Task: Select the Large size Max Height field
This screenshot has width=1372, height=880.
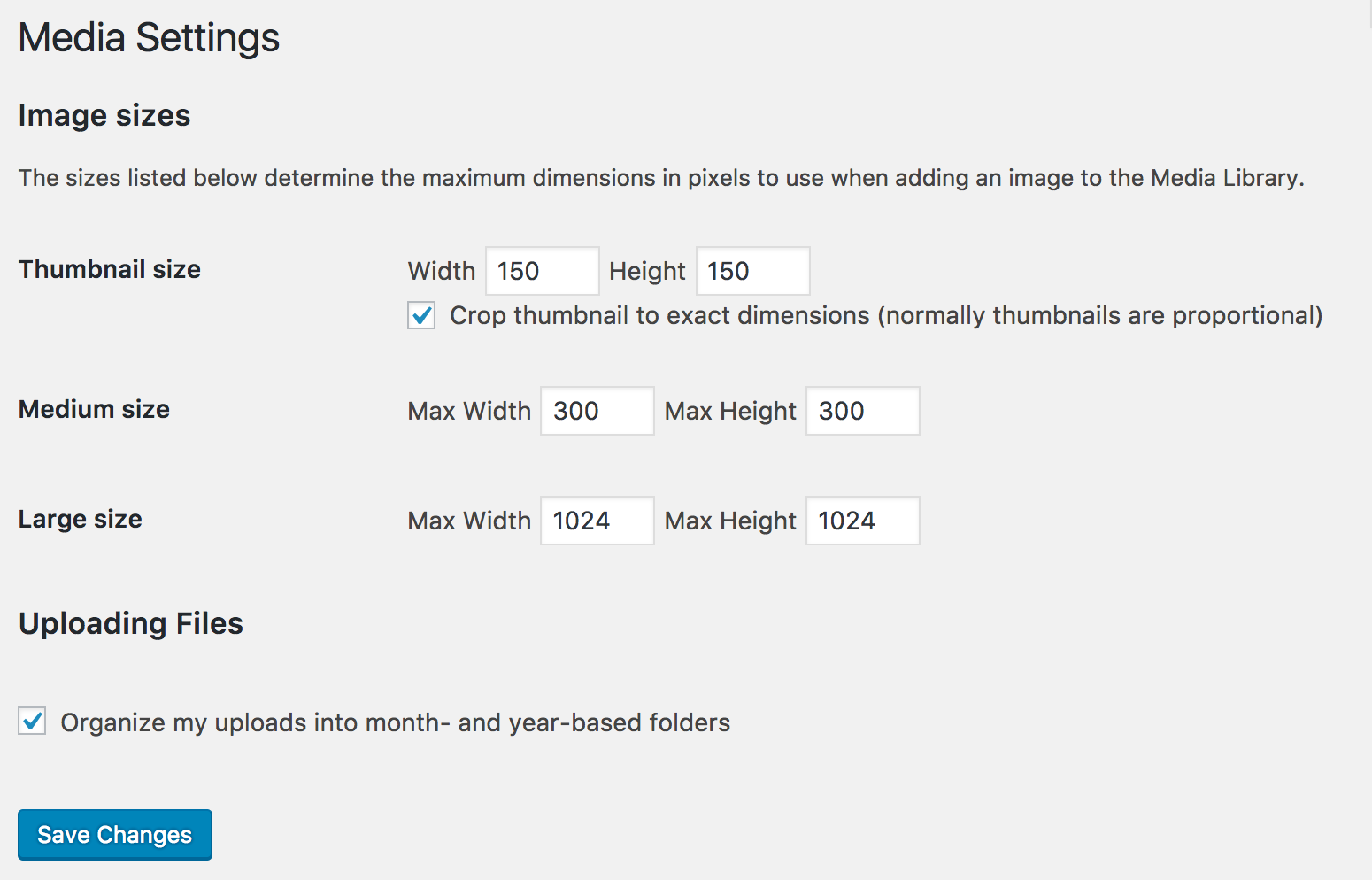Action: pyautogui.click(x=863, y=521)
